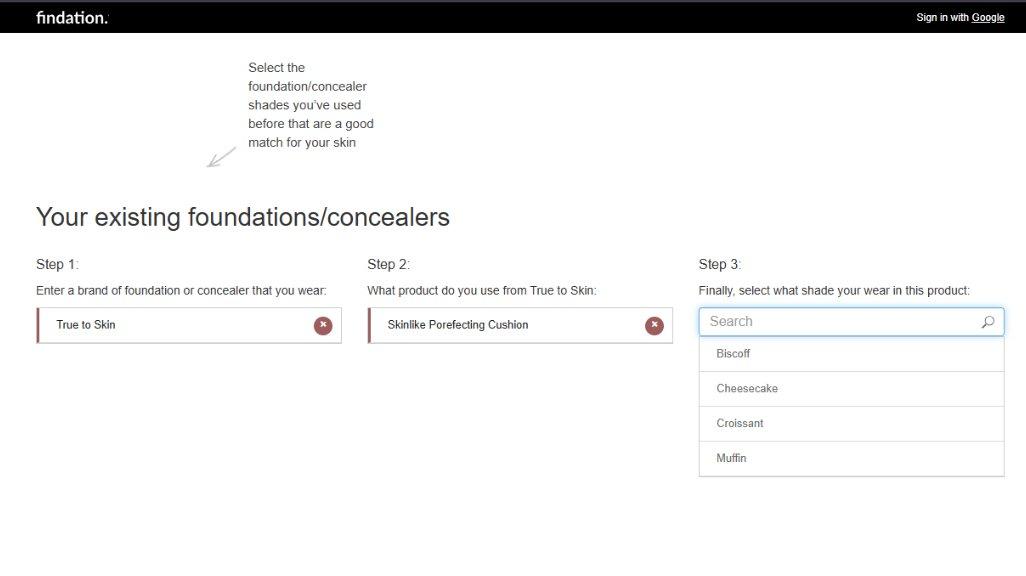This screenshot has width=1026, height=576.
Task: Click the findation logo
Action: tap(72, 17)
